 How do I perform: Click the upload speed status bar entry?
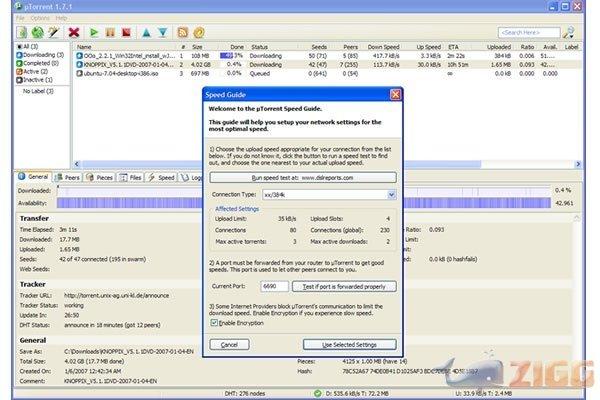[484, 393]
